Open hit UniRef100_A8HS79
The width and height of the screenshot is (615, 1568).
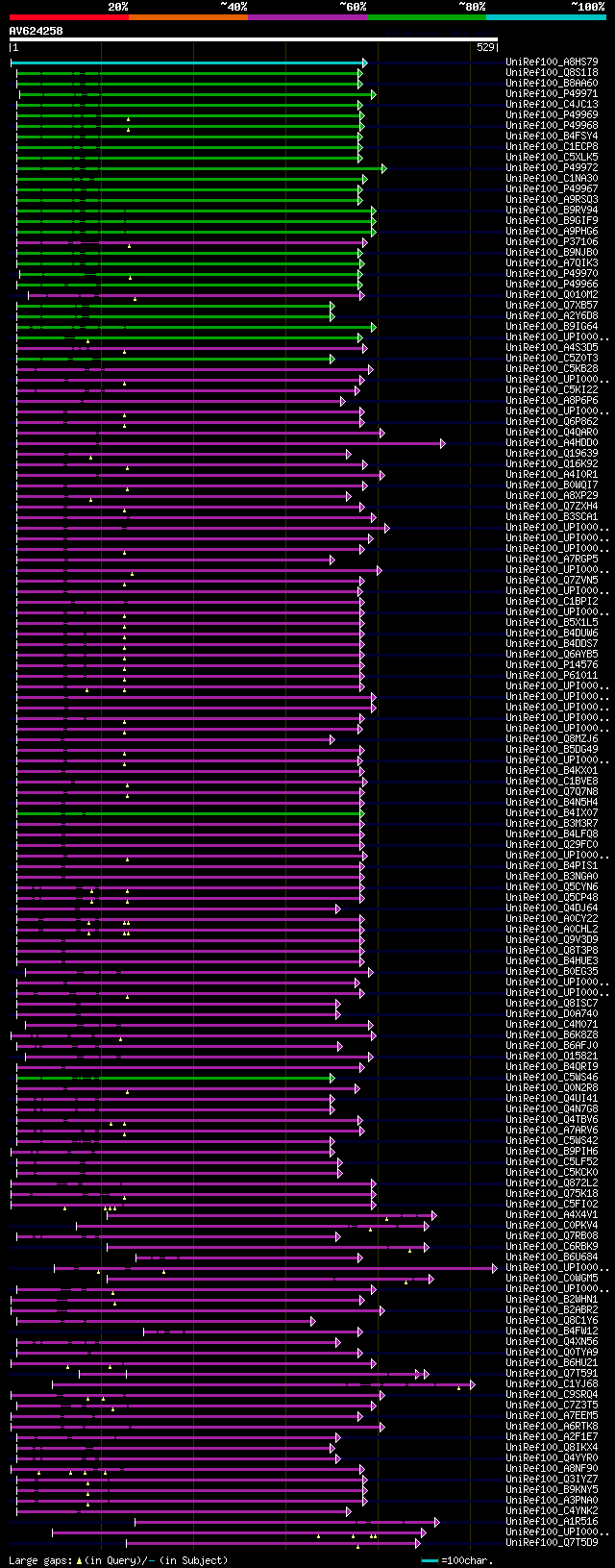click(x=552, y=62)
